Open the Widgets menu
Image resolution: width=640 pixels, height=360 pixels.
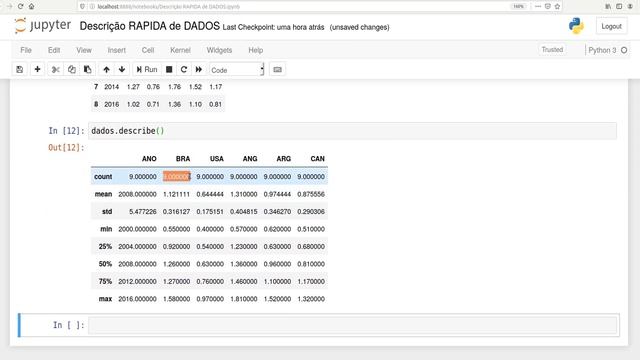219,50
